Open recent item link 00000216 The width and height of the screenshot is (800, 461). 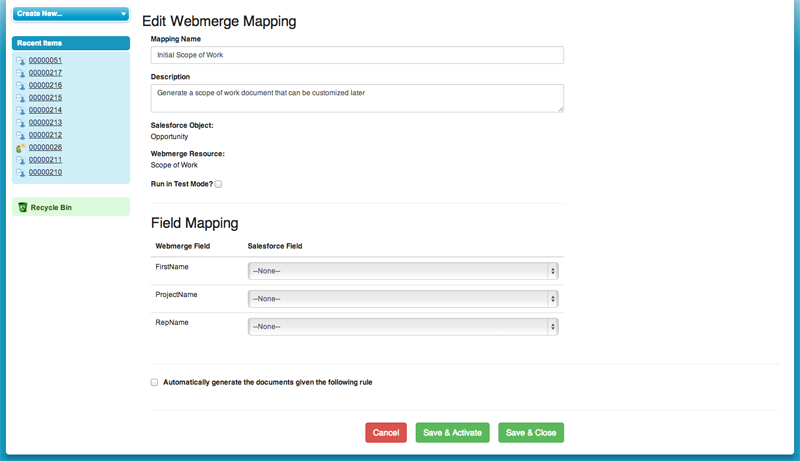tap(45, 85)
